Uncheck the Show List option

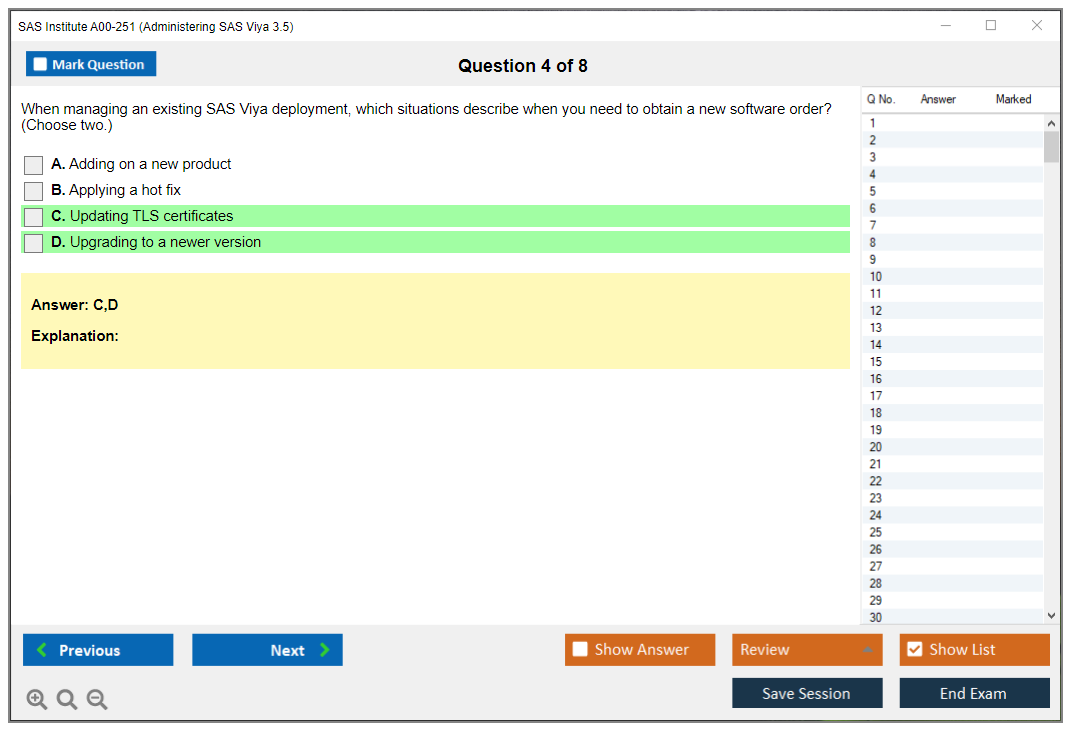[x=914, y=650]
